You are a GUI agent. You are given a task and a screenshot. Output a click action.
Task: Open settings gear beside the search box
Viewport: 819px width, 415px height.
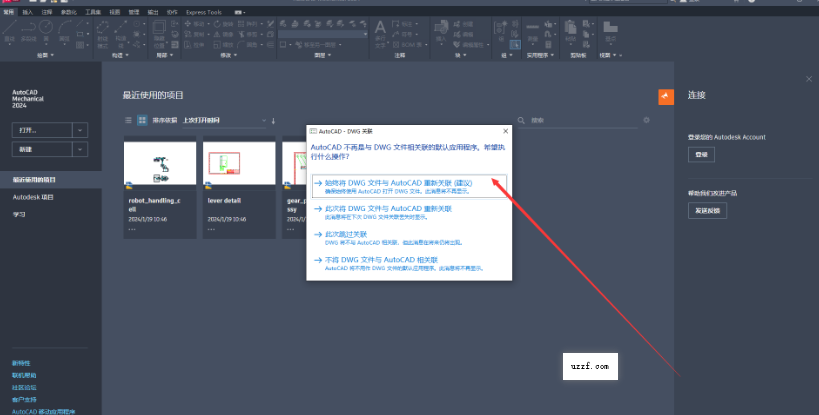click(646, 120)
